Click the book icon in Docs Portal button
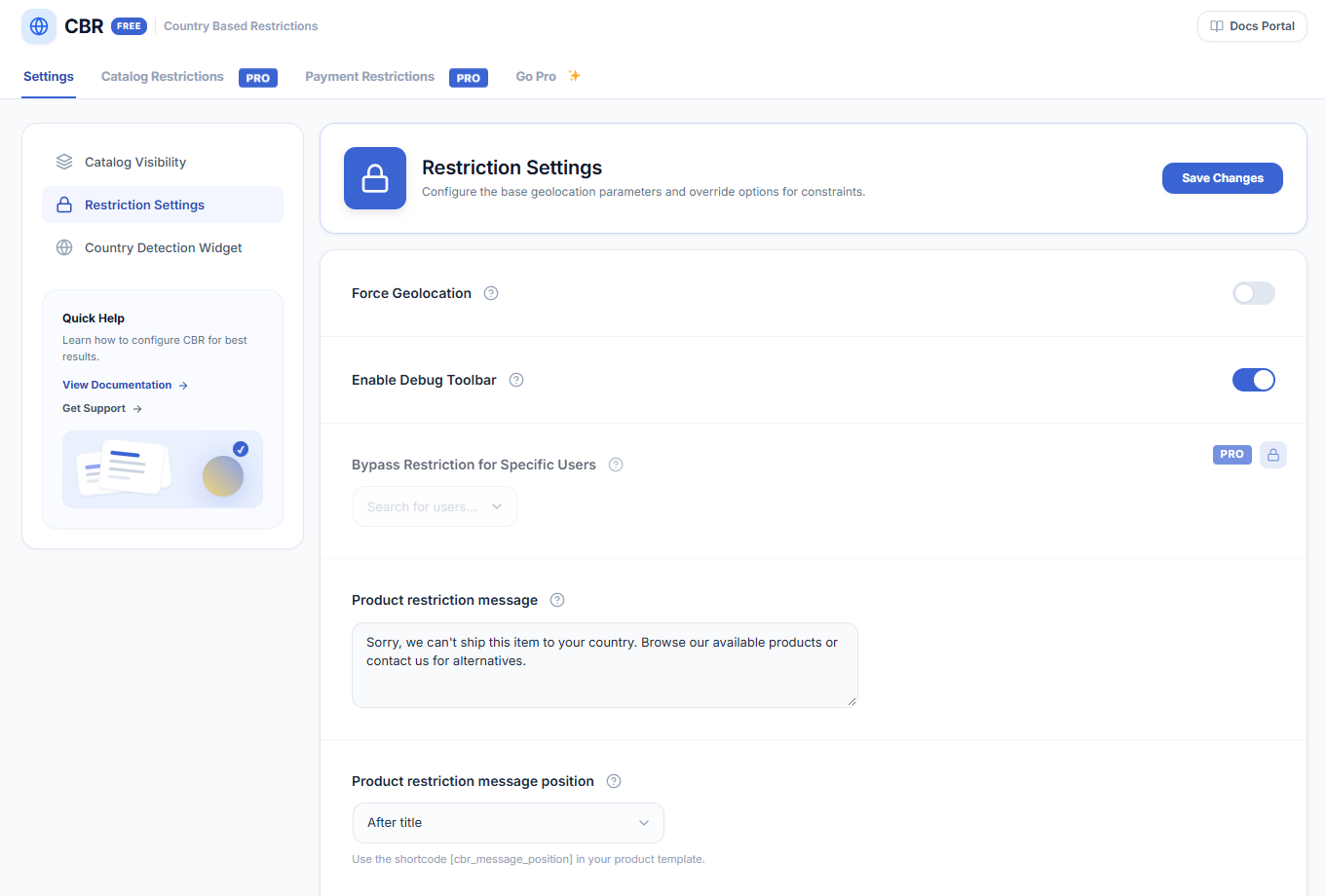1326x896 pixels. [x=1217, y=26]
